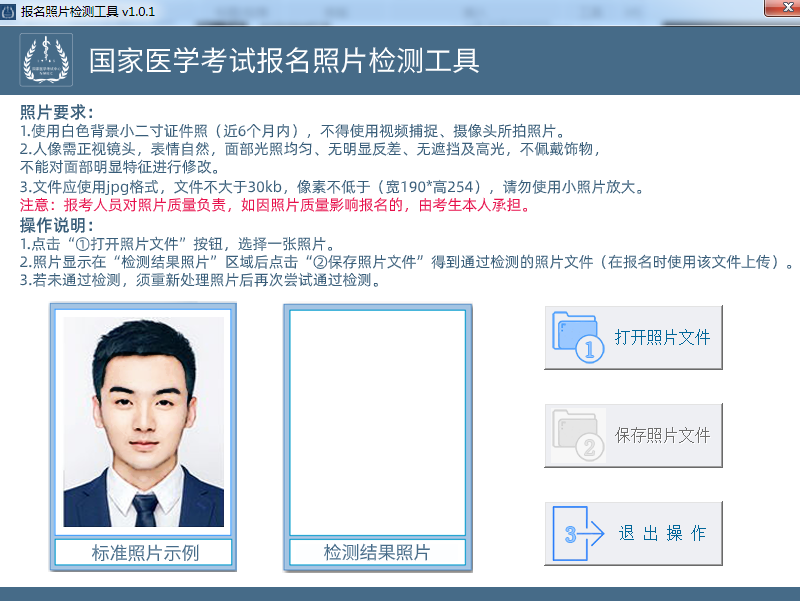Click the medical exam emblem logo
This screenshot has height=601, width=800.
44,61
